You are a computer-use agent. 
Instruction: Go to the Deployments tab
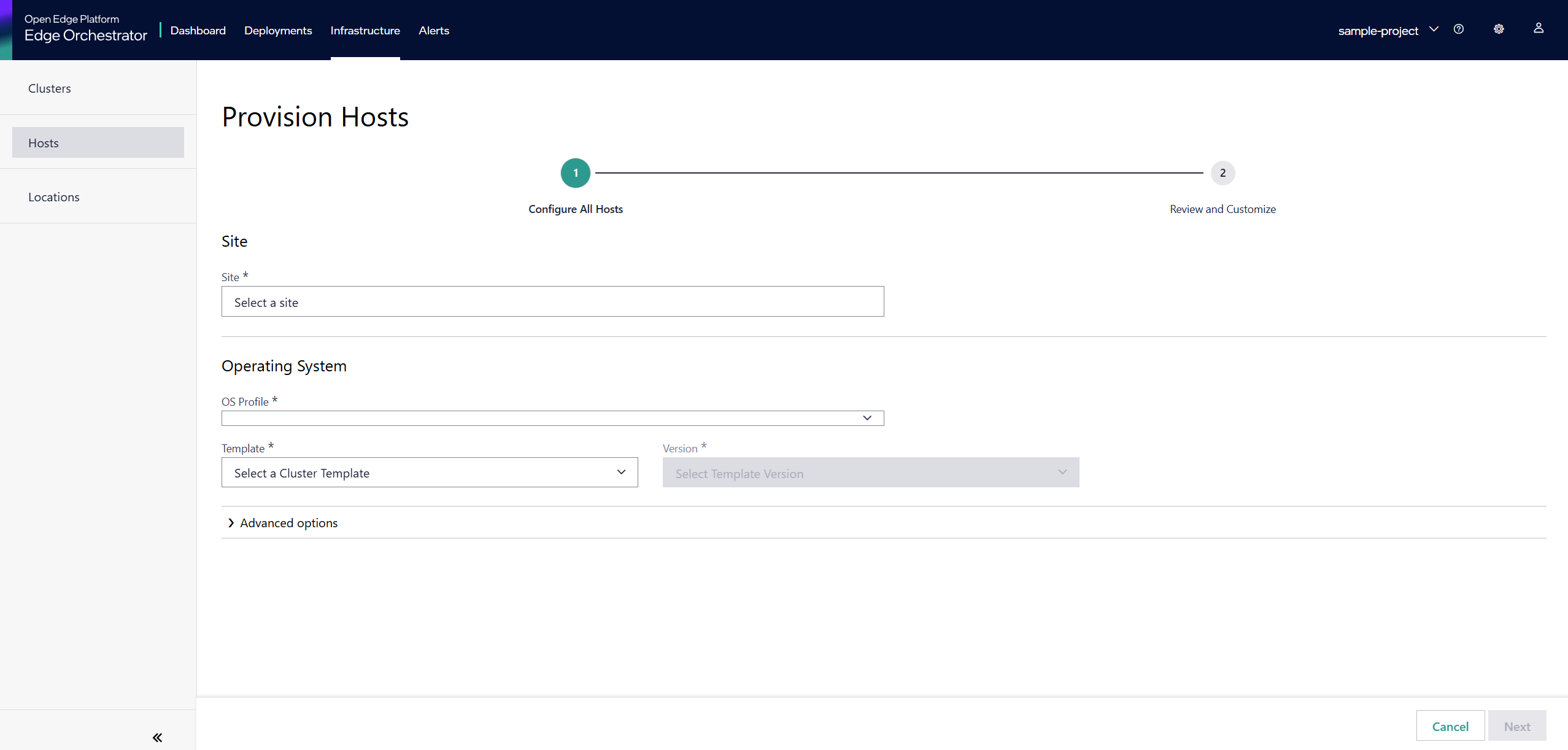(x=278, y=31)
